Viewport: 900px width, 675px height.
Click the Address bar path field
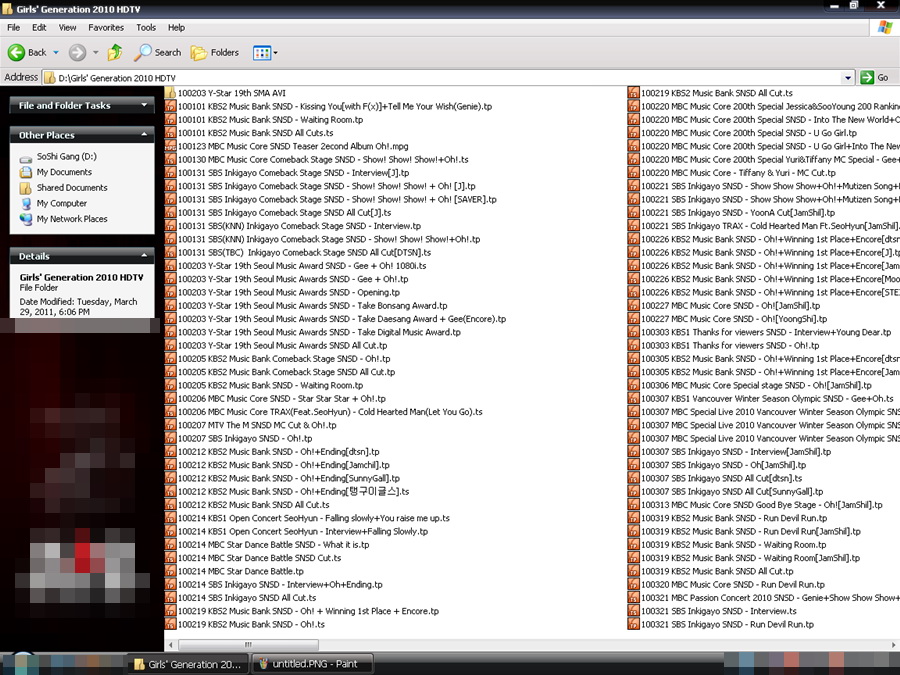(x=448, y=77)
